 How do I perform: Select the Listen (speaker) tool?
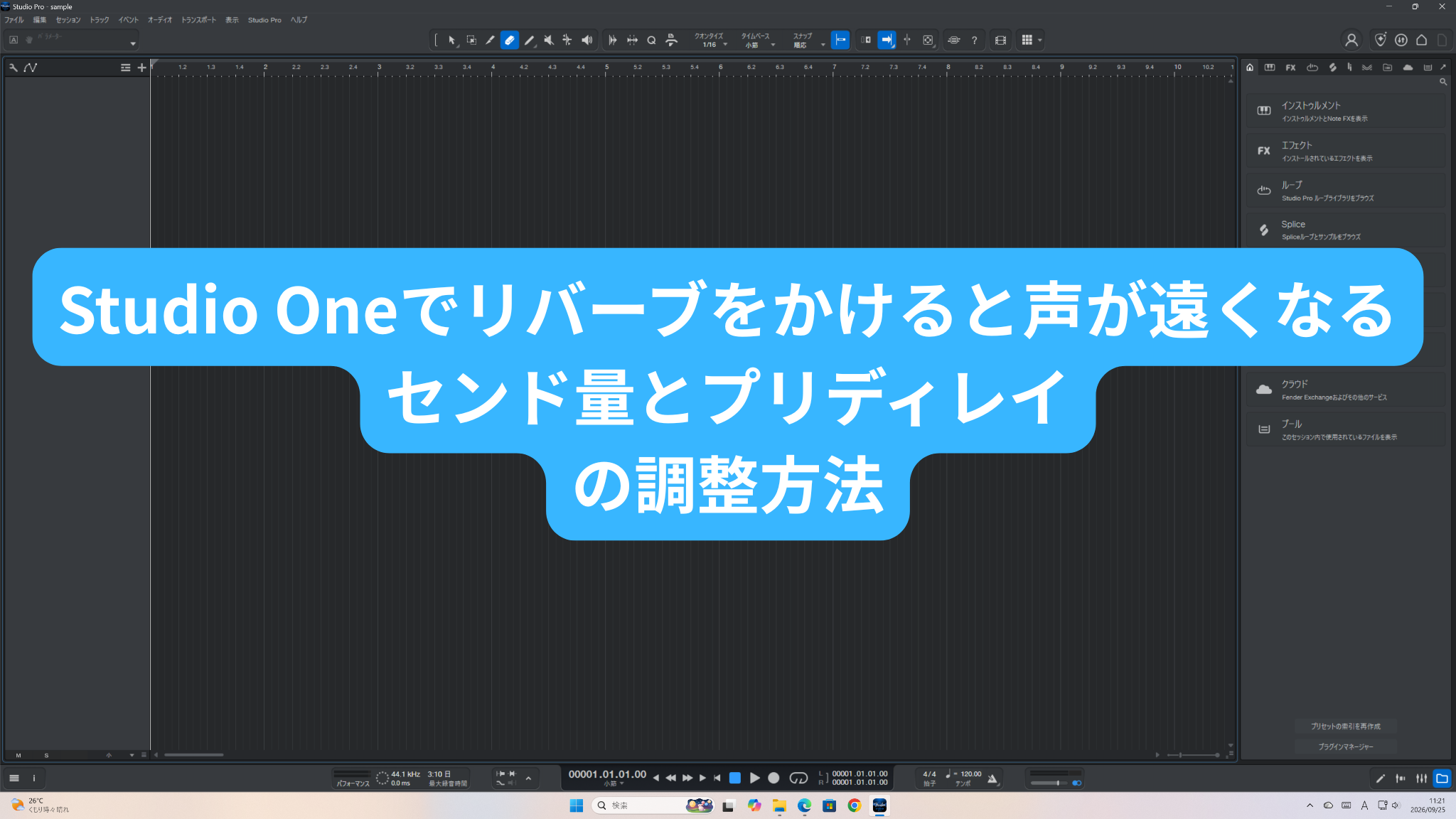click(587, 41)
